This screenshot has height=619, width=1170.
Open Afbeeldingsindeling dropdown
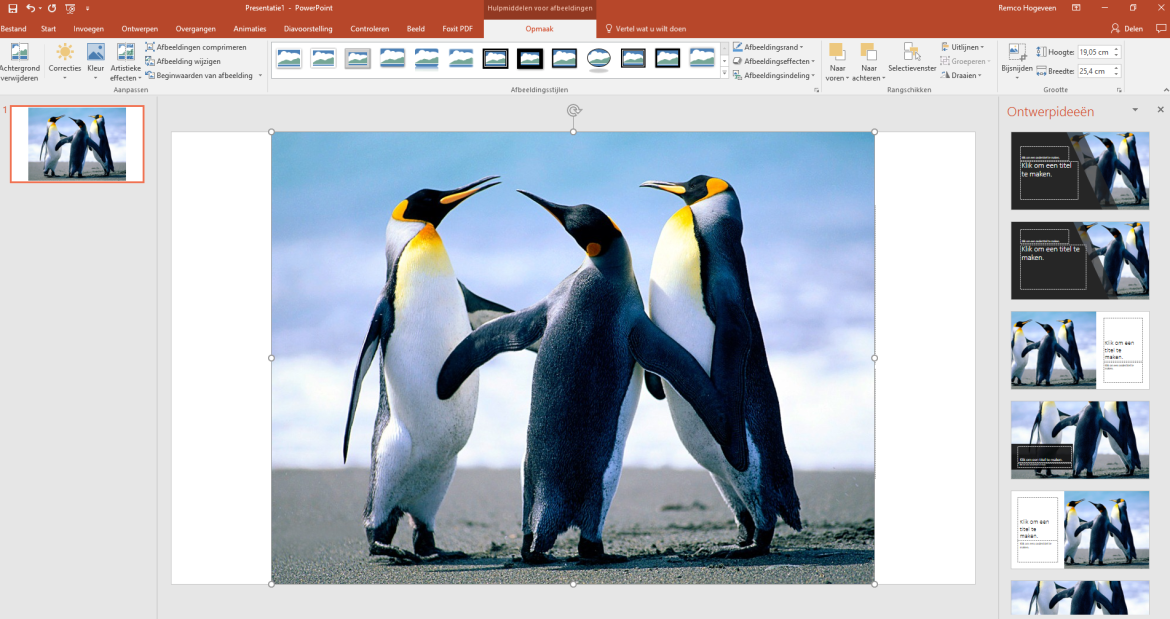(x=774, y=75)
